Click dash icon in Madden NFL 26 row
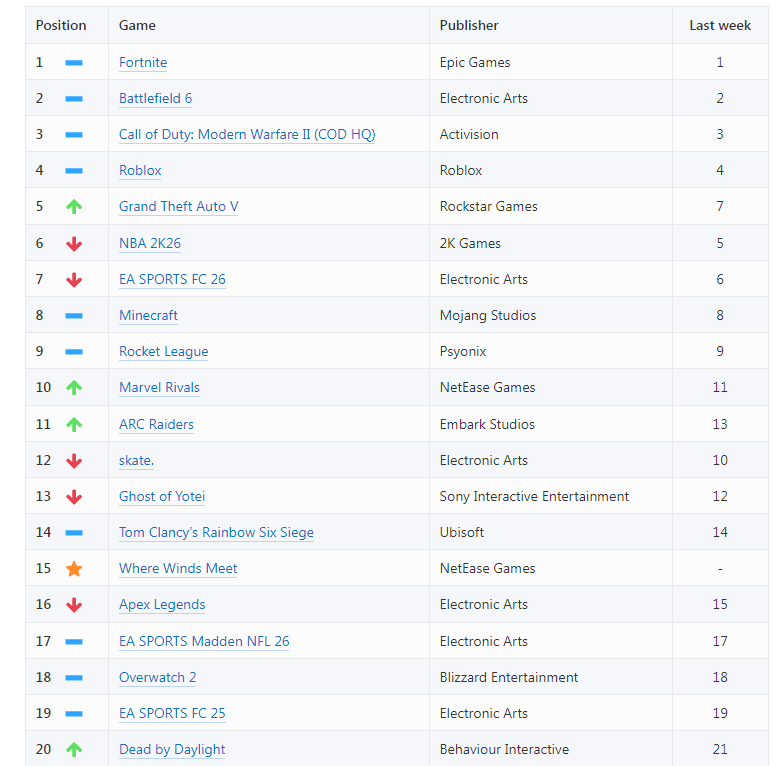Screen dimensions: 780x766 [x=74, y=642]
